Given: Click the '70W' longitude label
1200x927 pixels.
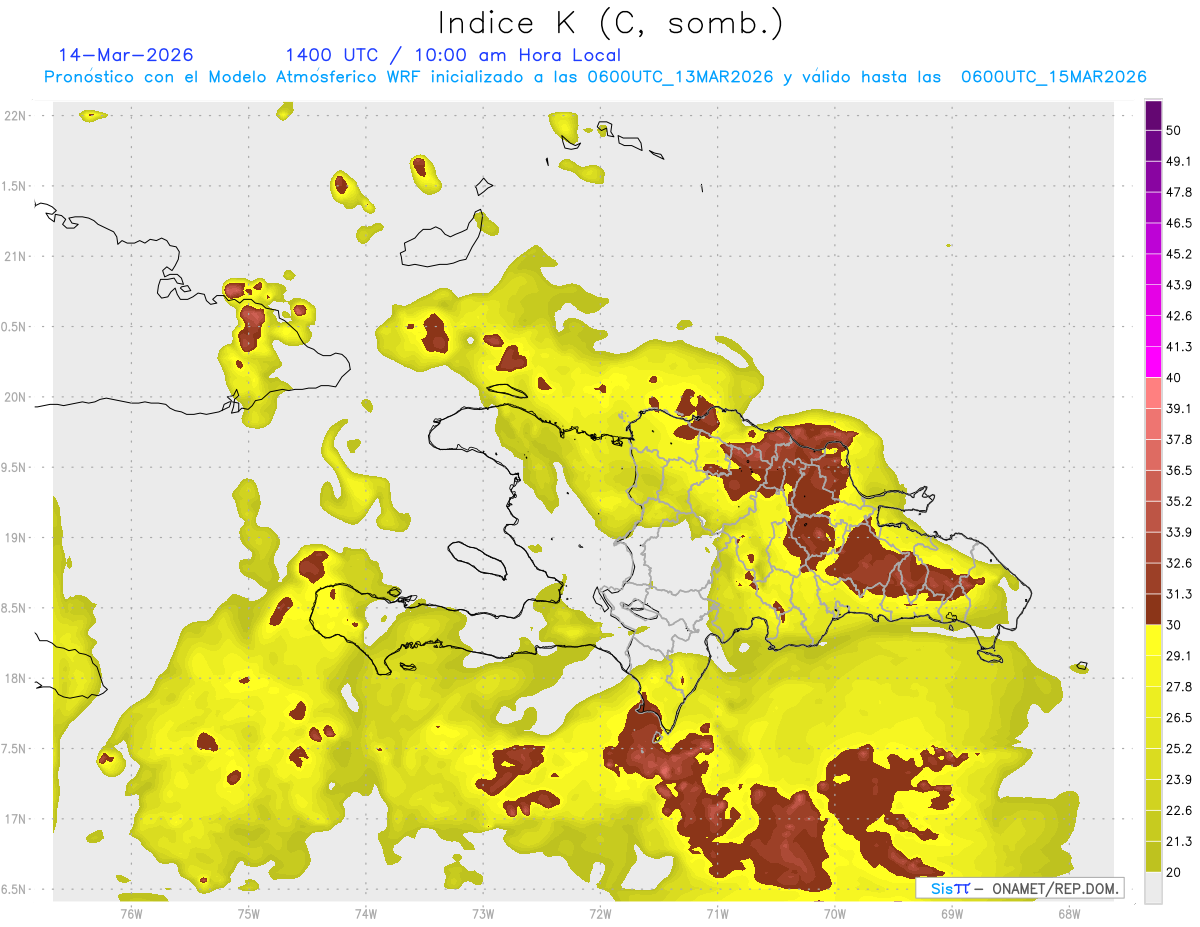Looking at the screenshot, I should [x=835, y=913].
